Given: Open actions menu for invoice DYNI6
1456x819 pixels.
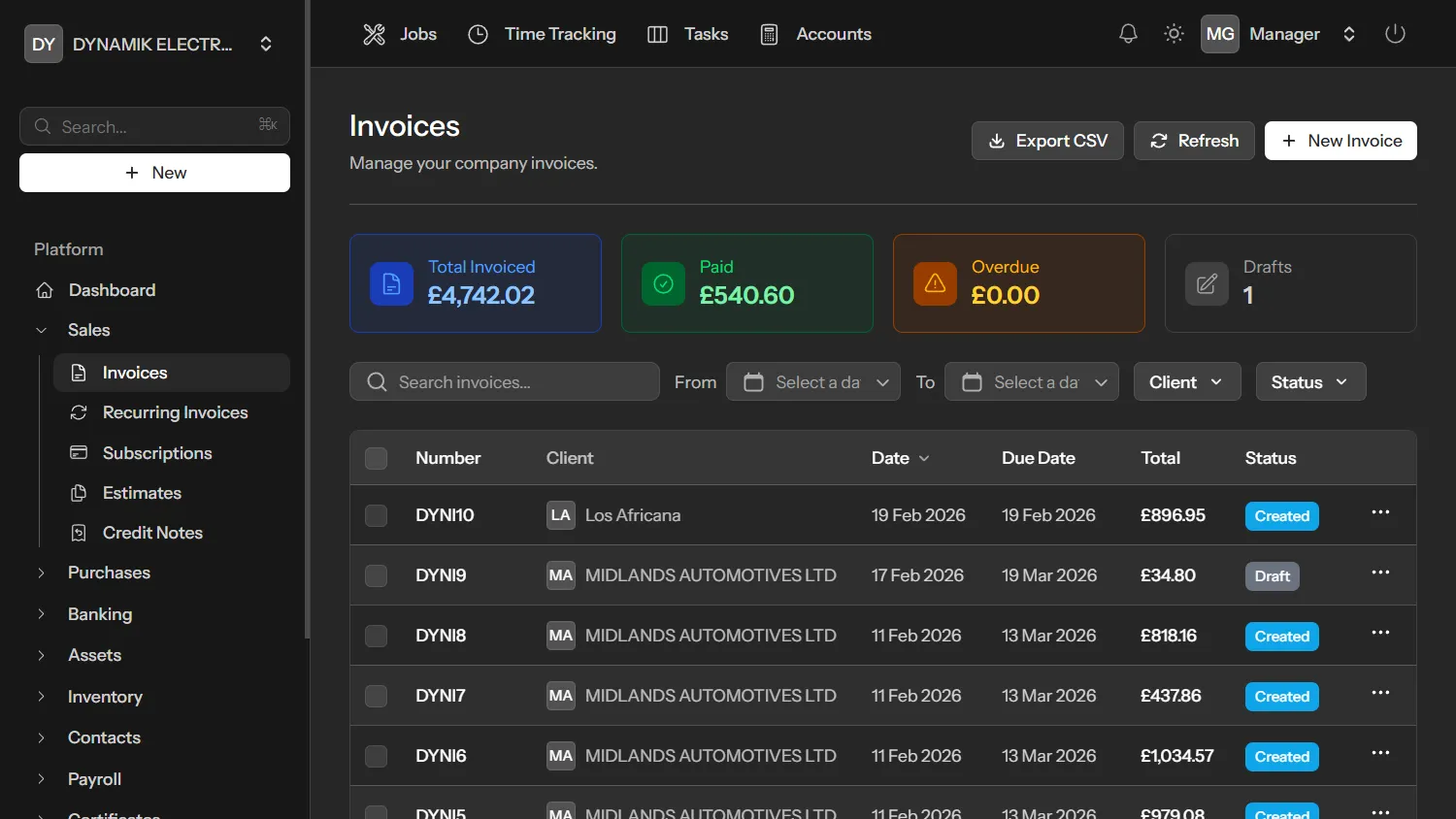Looking at the screenshot, I should click(1380, 753).
